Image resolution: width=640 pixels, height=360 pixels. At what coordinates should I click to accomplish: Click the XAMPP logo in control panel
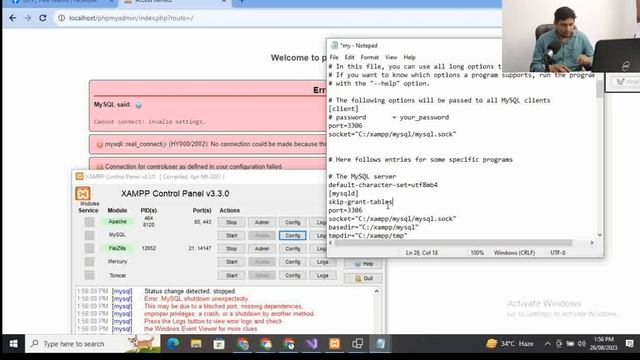coord(83,193)
